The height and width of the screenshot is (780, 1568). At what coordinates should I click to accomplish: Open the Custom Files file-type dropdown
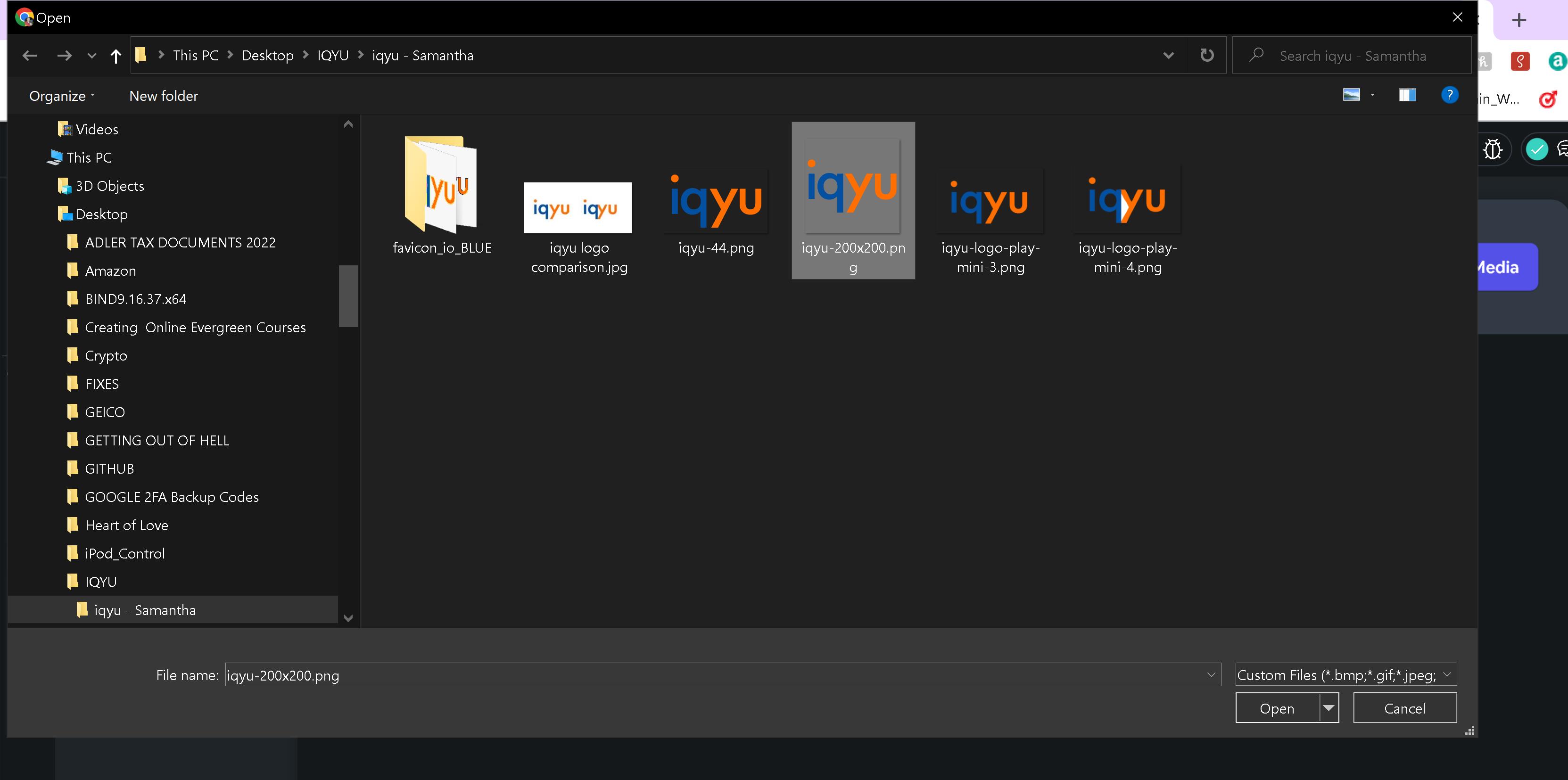(x=1345, y=675)
